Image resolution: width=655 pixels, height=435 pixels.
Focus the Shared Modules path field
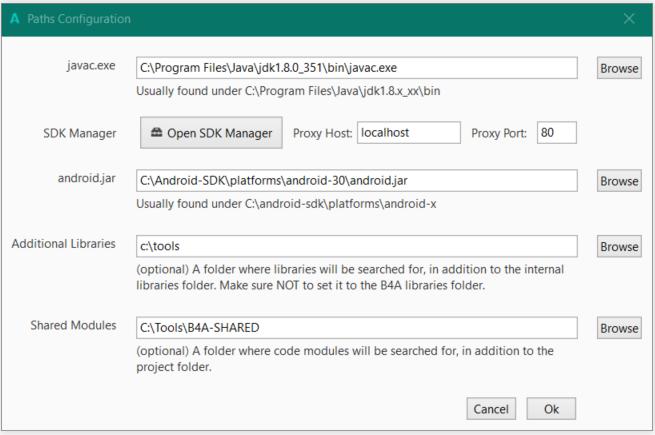pyautogui.click(x=357, y=327)
